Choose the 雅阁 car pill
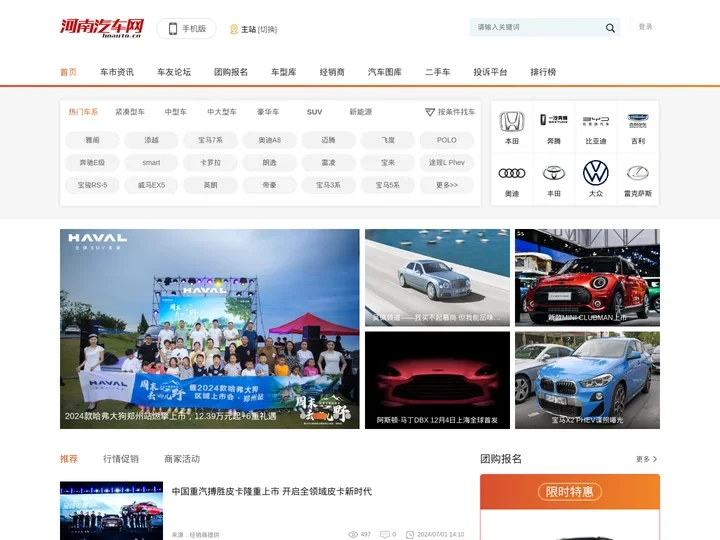This screenshot has width=720, height=540. pos(92,140)
